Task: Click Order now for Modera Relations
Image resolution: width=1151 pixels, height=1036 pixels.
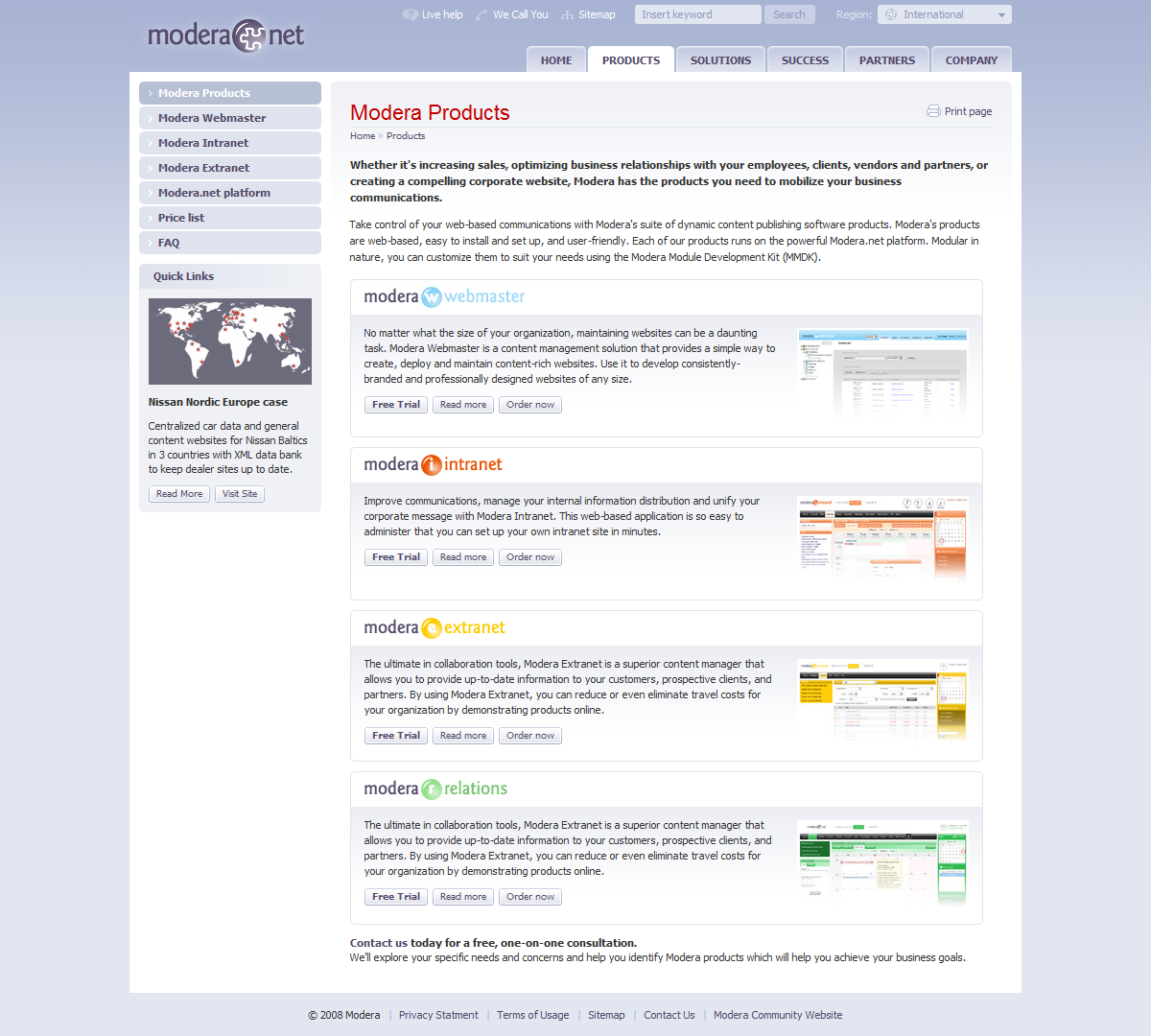Action: point(530,897)
